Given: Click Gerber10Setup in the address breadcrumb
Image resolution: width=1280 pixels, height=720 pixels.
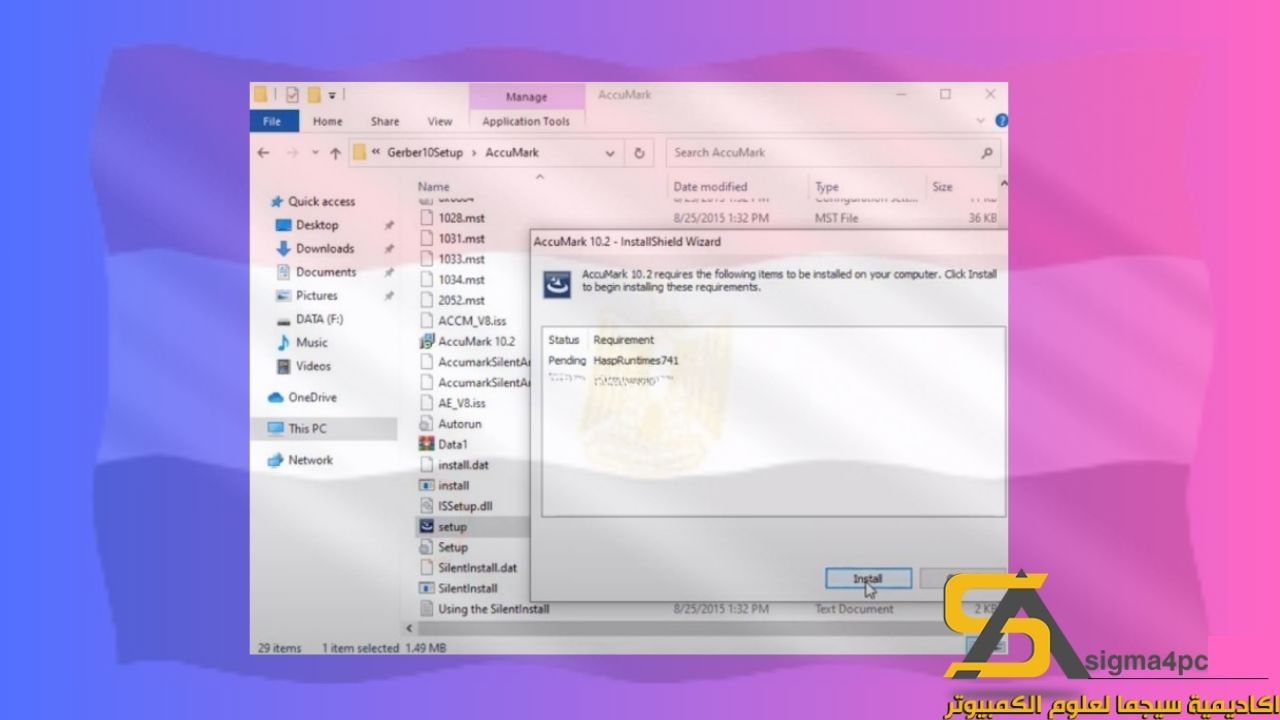Looking at the screenshot, I should pyautogui.click(x=425, y=153).
